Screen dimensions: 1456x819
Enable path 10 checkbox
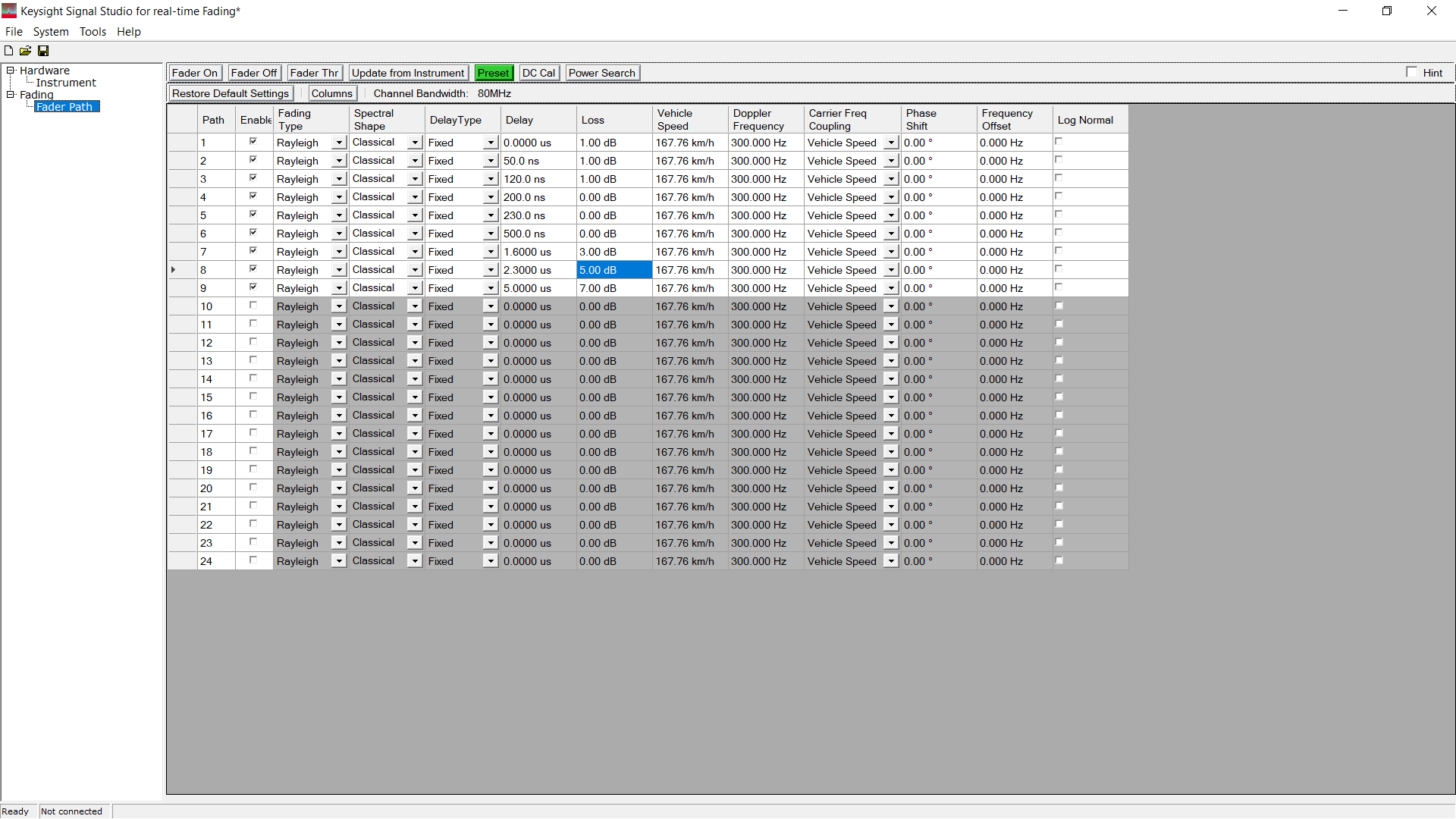pos(253,306)
